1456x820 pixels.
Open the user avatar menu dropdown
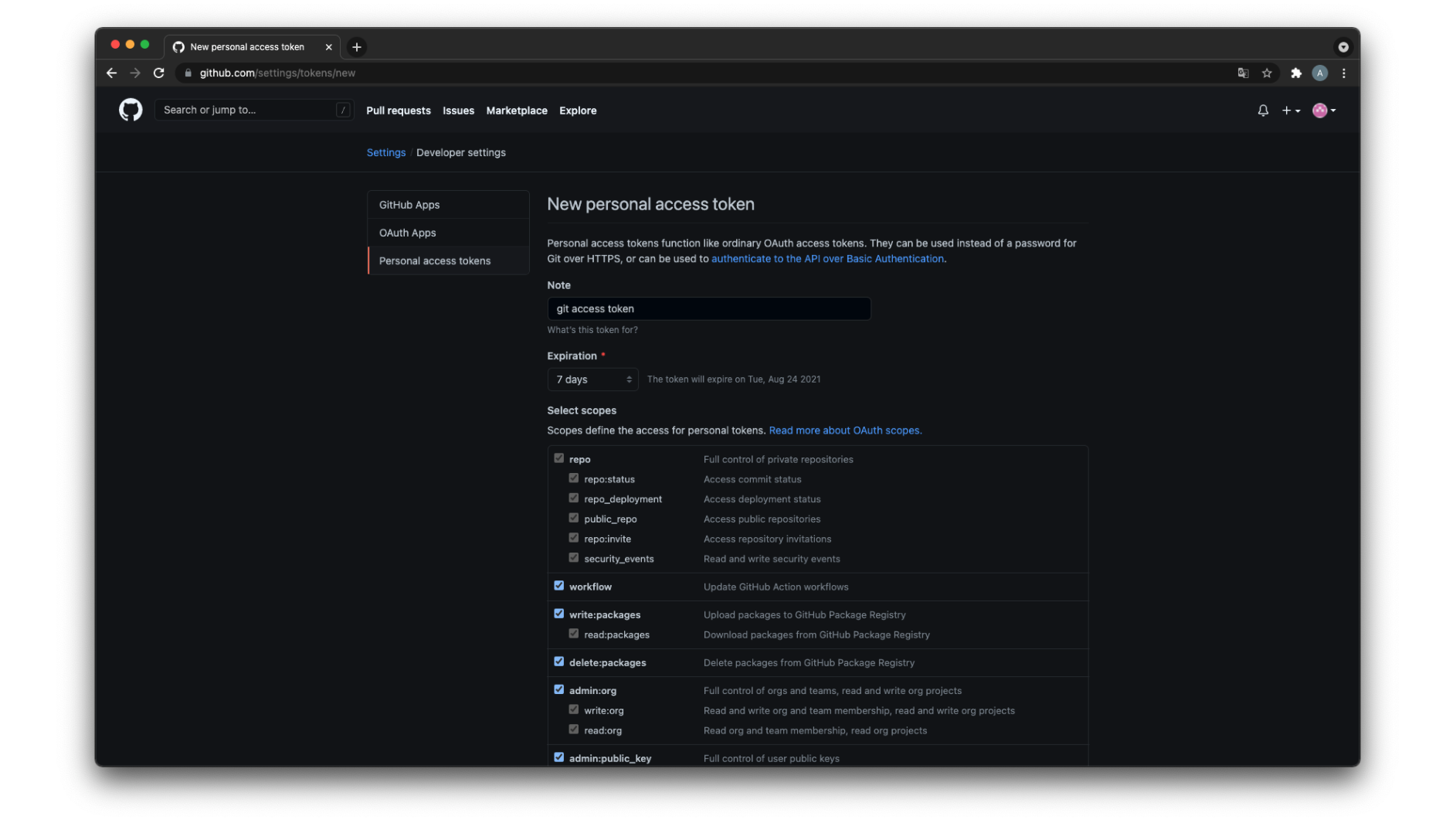coord(1324,111)
